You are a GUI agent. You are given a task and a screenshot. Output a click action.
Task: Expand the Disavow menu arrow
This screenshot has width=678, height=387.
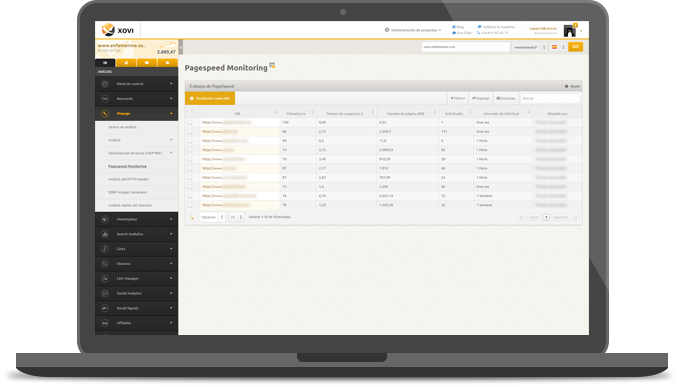[171, 263]
